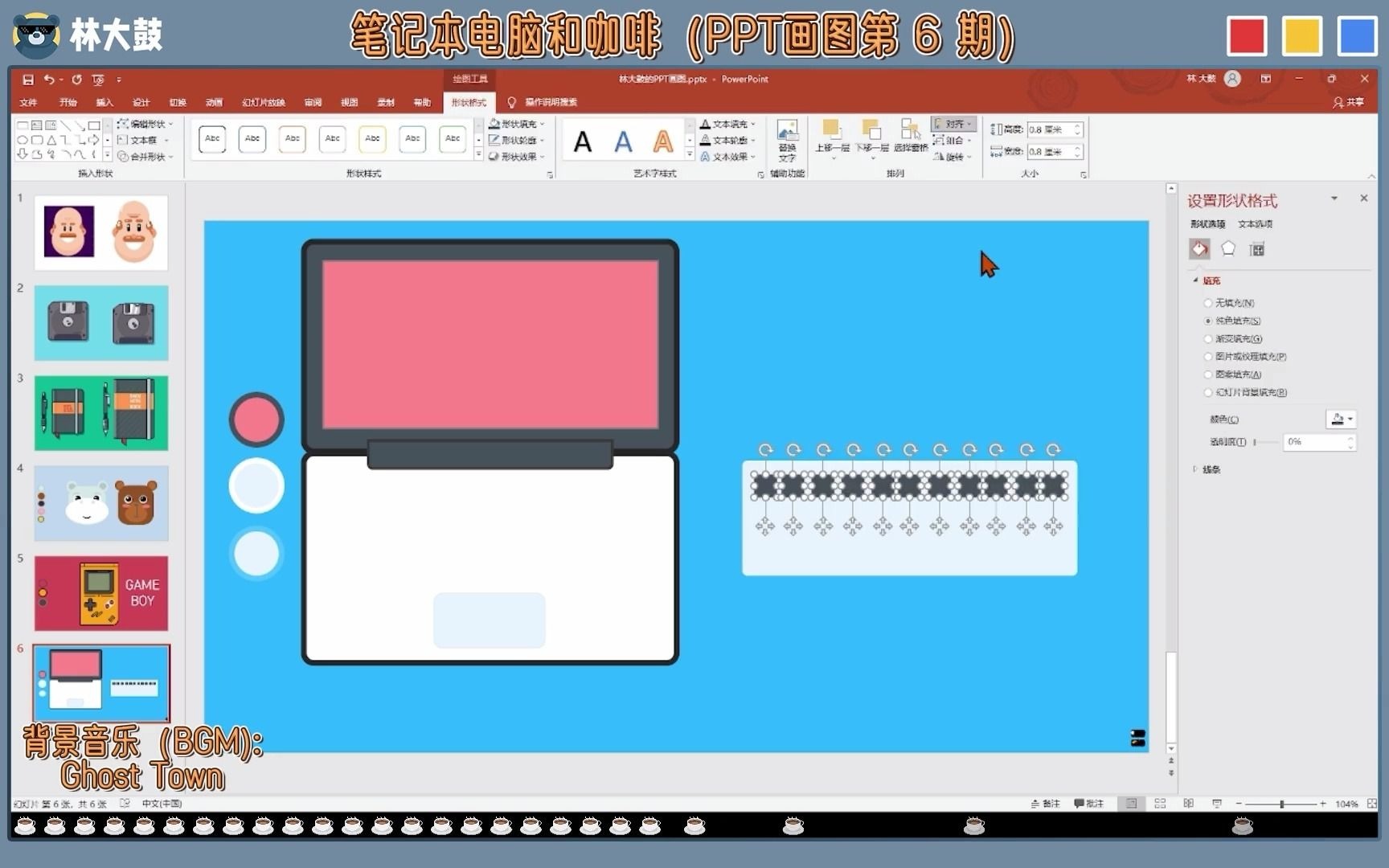Click the transparency slider in format pane

[x=1265, y=442]
